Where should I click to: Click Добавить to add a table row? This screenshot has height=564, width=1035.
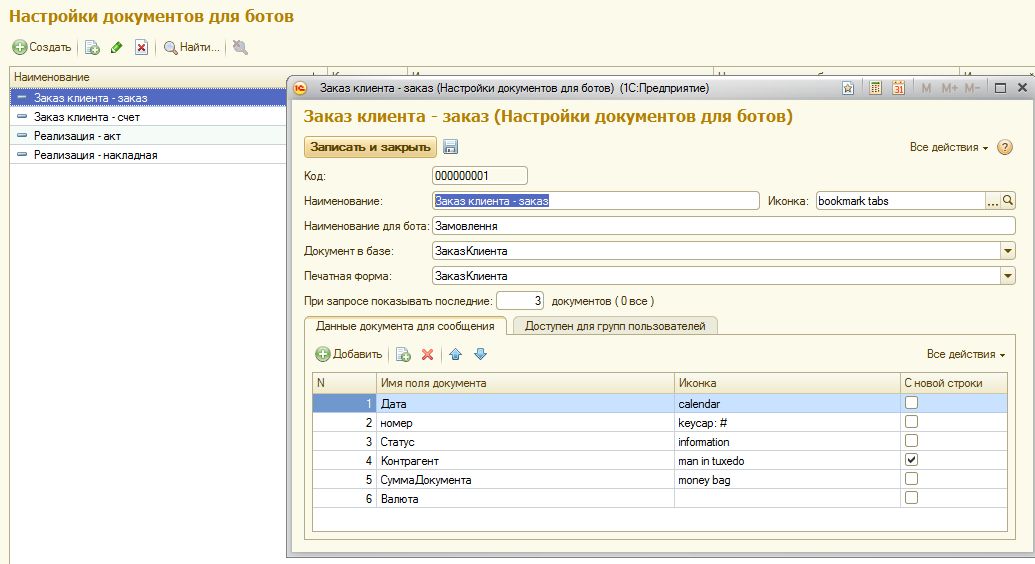349,354
